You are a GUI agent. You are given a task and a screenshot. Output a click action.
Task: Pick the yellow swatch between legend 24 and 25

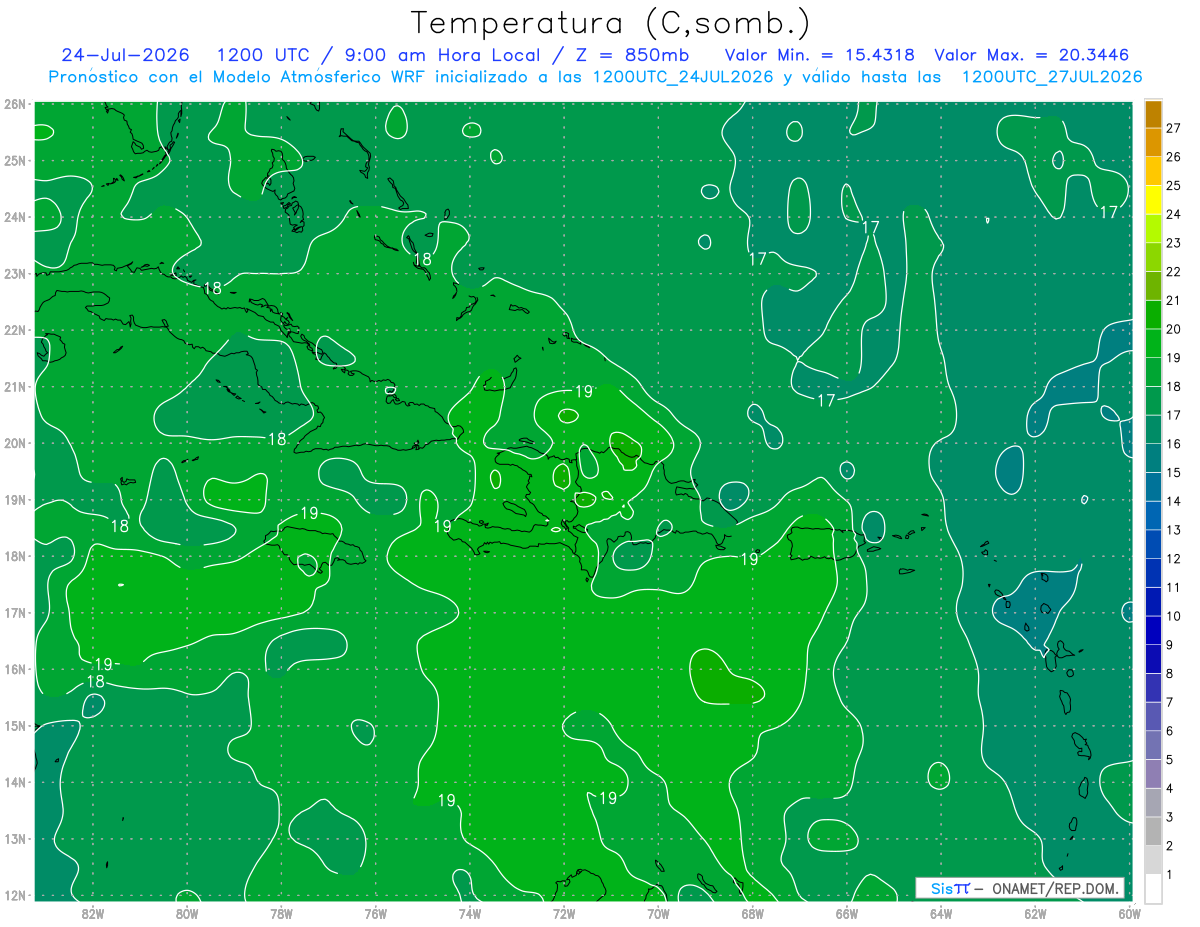[x=1153, y=200]
